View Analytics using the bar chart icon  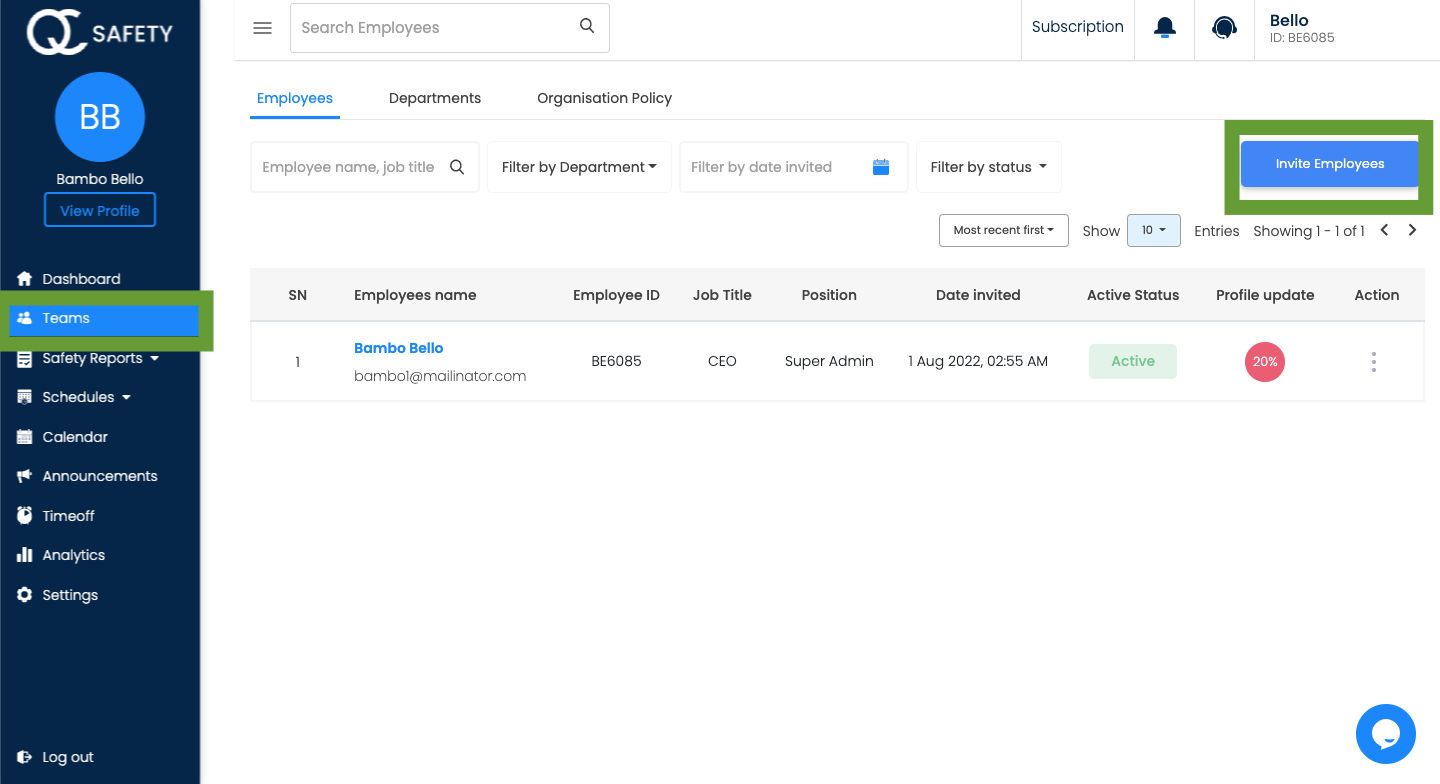pos(73,555)
